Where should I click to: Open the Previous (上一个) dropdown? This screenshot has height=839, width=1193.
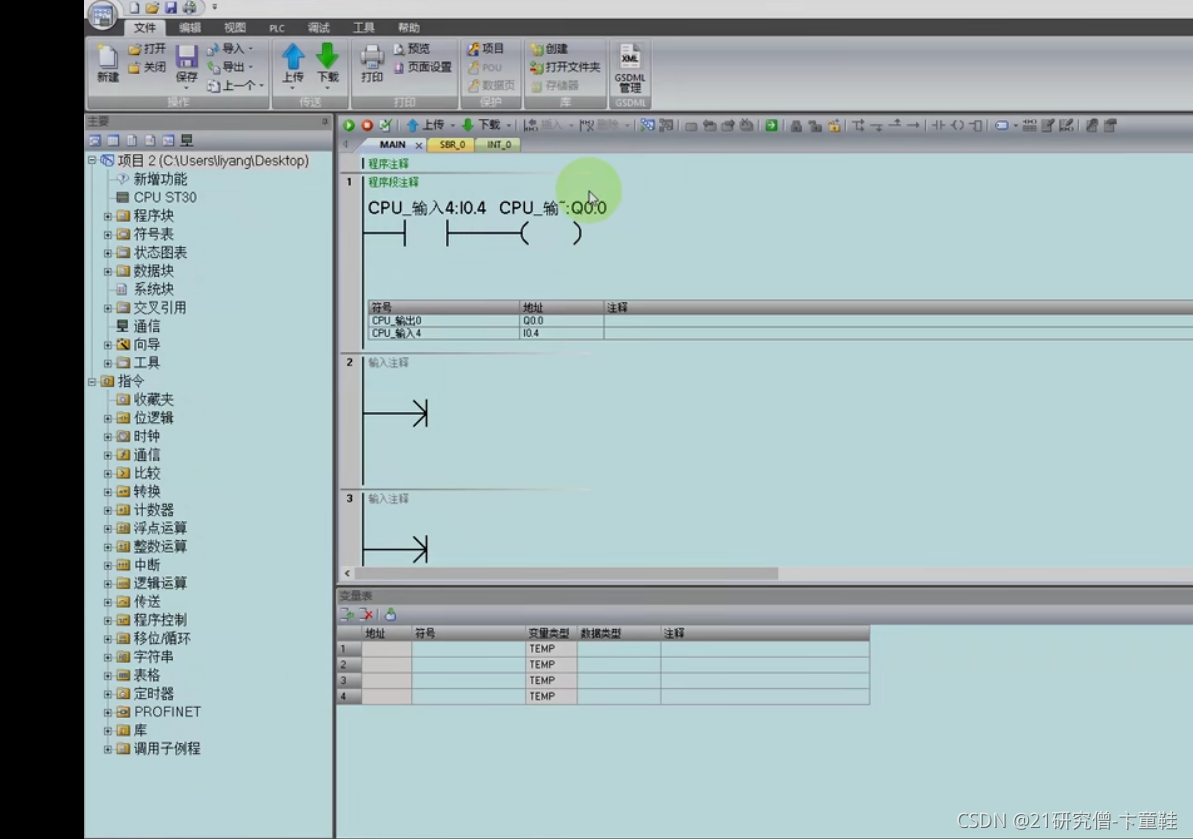point(261,86)
